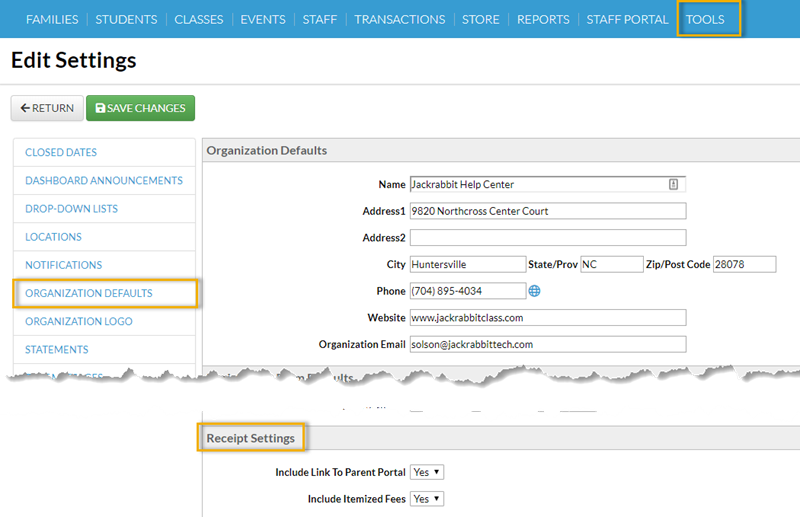Image resolution: width=800 pixels, height=517 pixels.
Task: Open the Families menu
Action: 52,19
